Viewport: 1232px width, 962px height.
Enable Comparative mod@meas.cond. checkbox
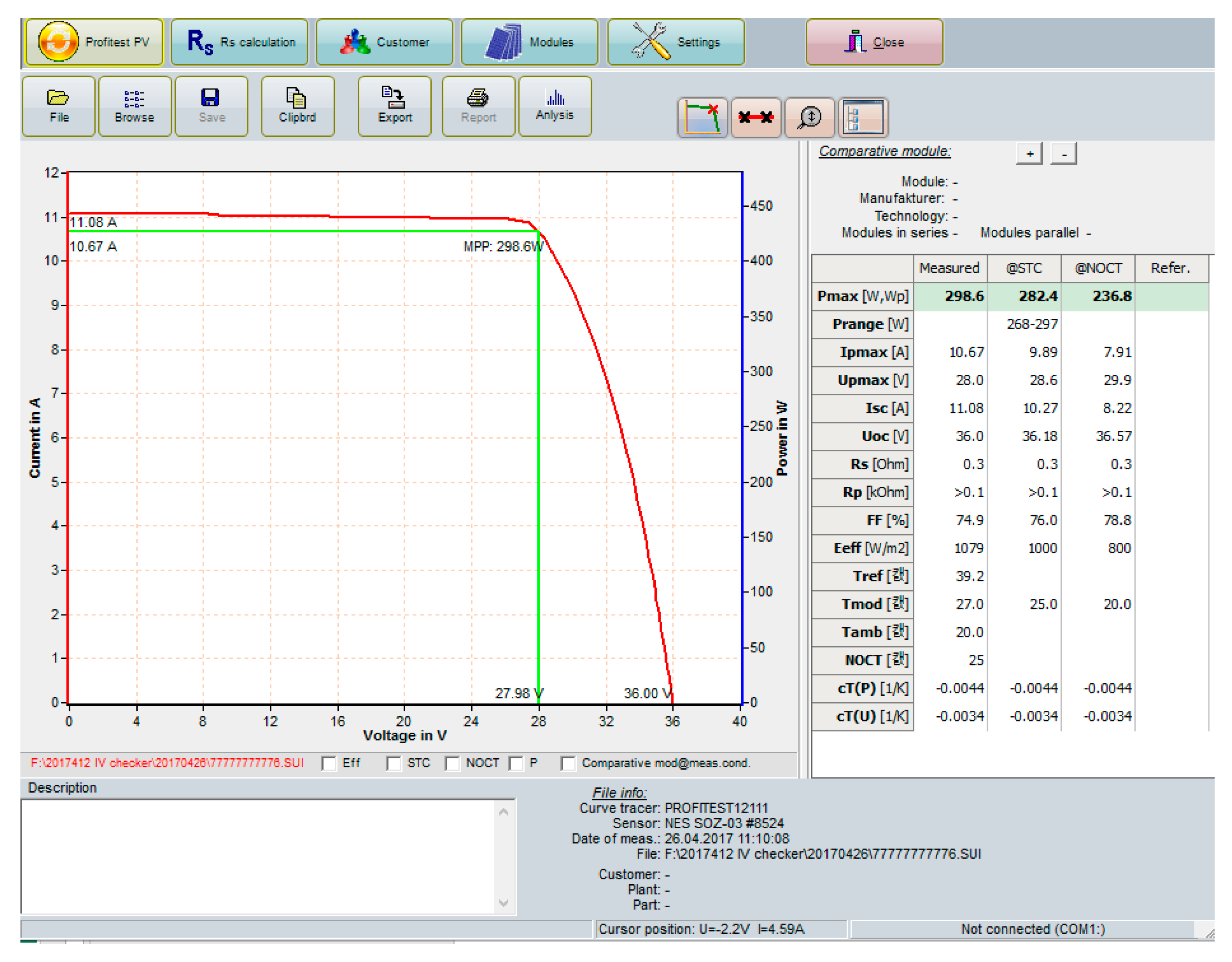click(x=568, y=763)
